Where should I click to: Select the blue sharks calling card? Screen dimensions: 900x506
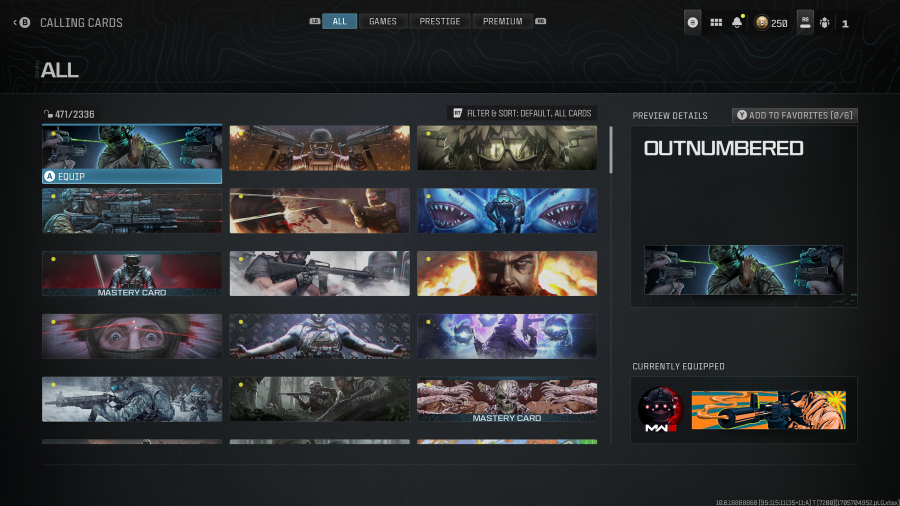tap(507, 211)
